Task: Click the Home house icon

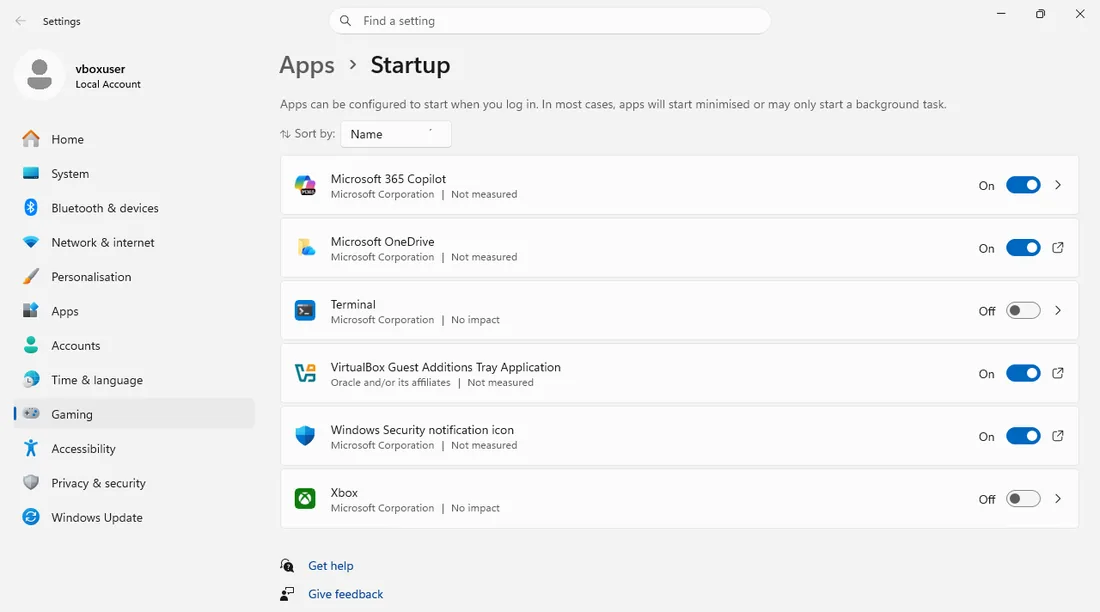Action: (31, 139)
